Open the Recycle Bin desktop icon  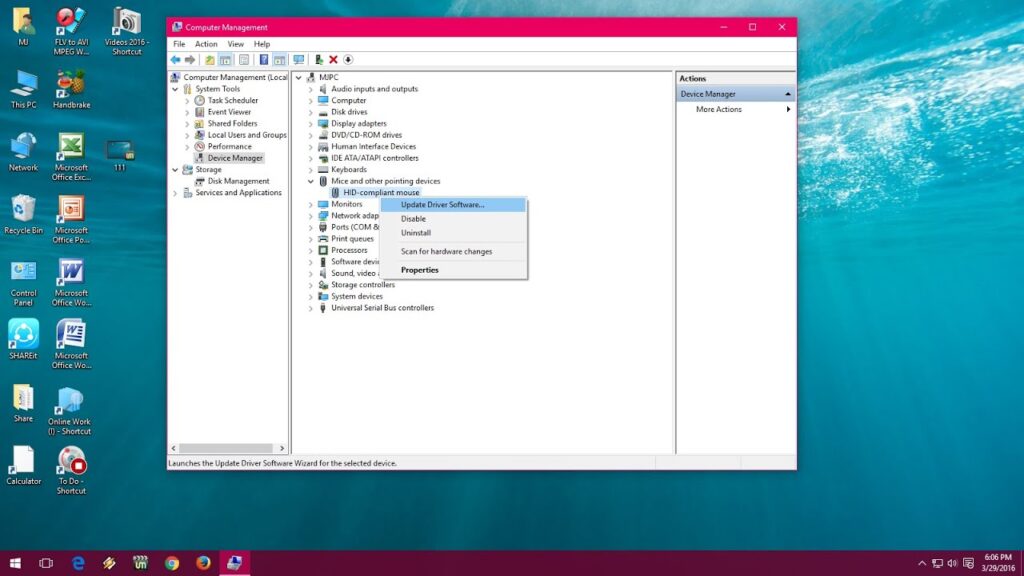pos(24,214)
